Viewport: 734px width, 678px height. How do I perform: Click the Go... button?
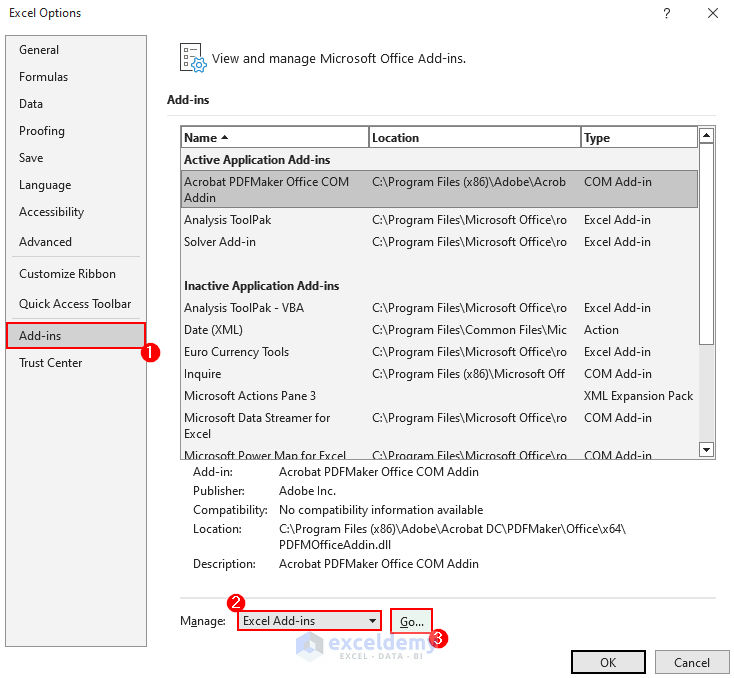coord(411,621)
